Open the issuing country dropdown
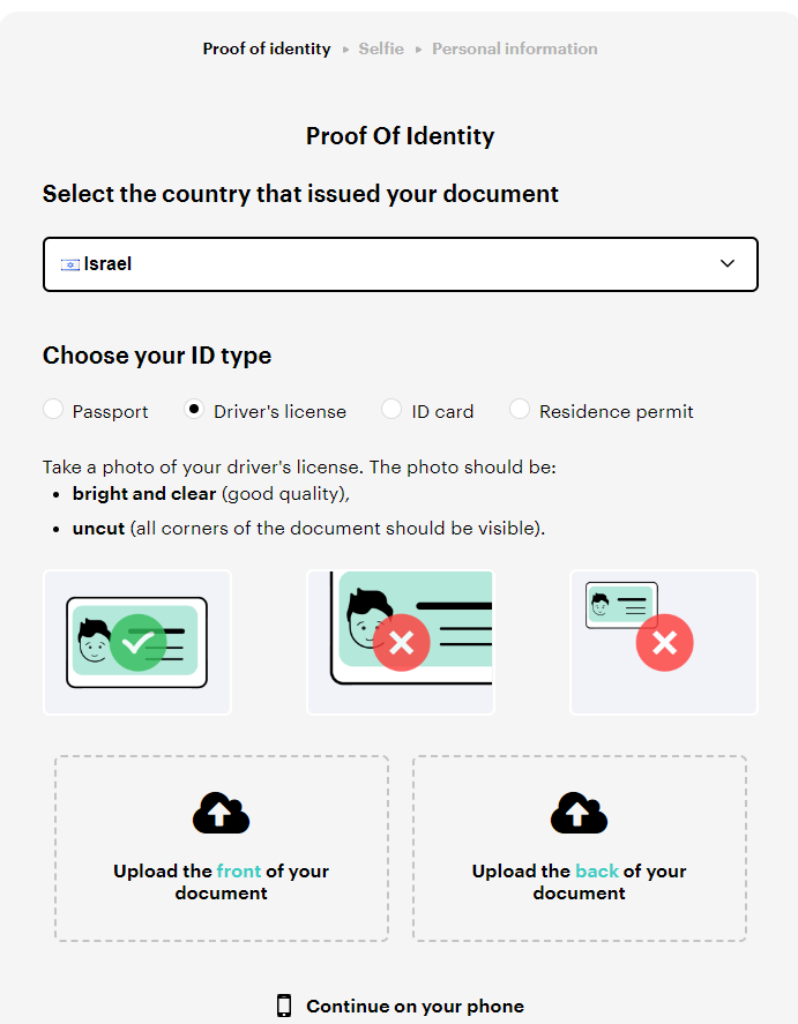The image size is (798, 1024). (400, 263)
